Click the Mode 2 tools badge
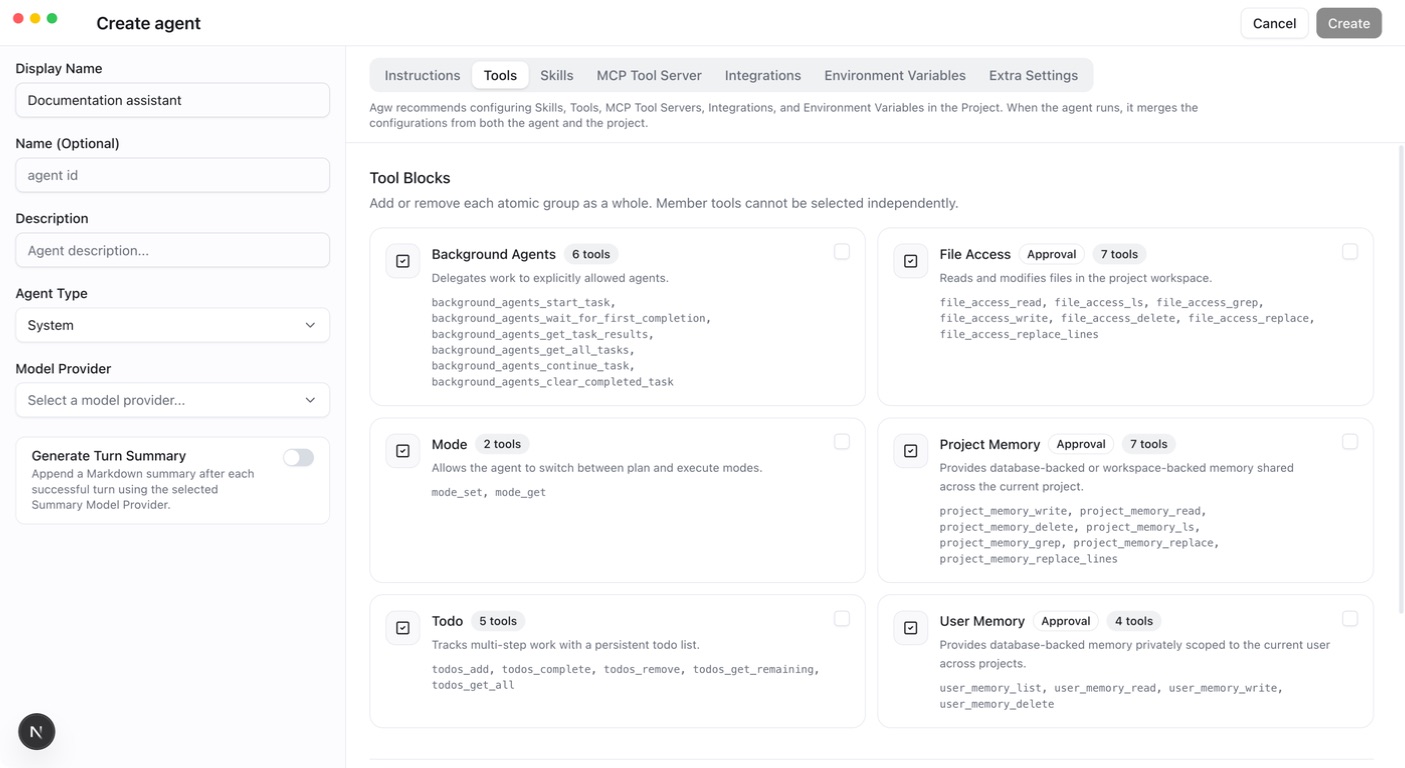Viewport: 1405px width, 768px height. pyautogui.click(x=502, y=444)
